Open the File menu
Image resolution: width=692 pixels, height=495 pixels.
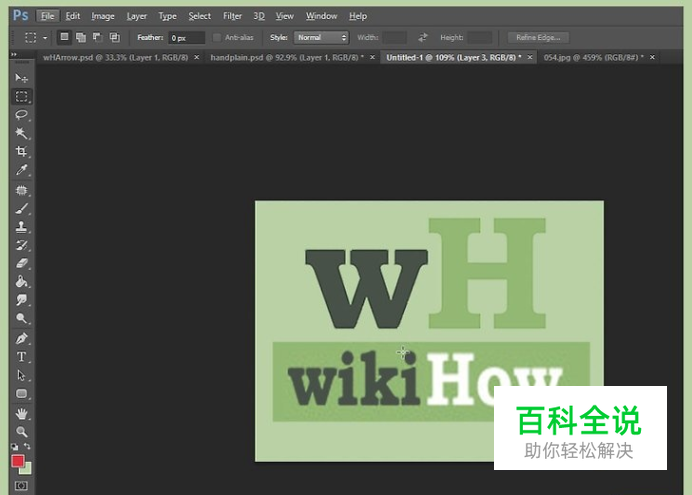coord(47,16)
